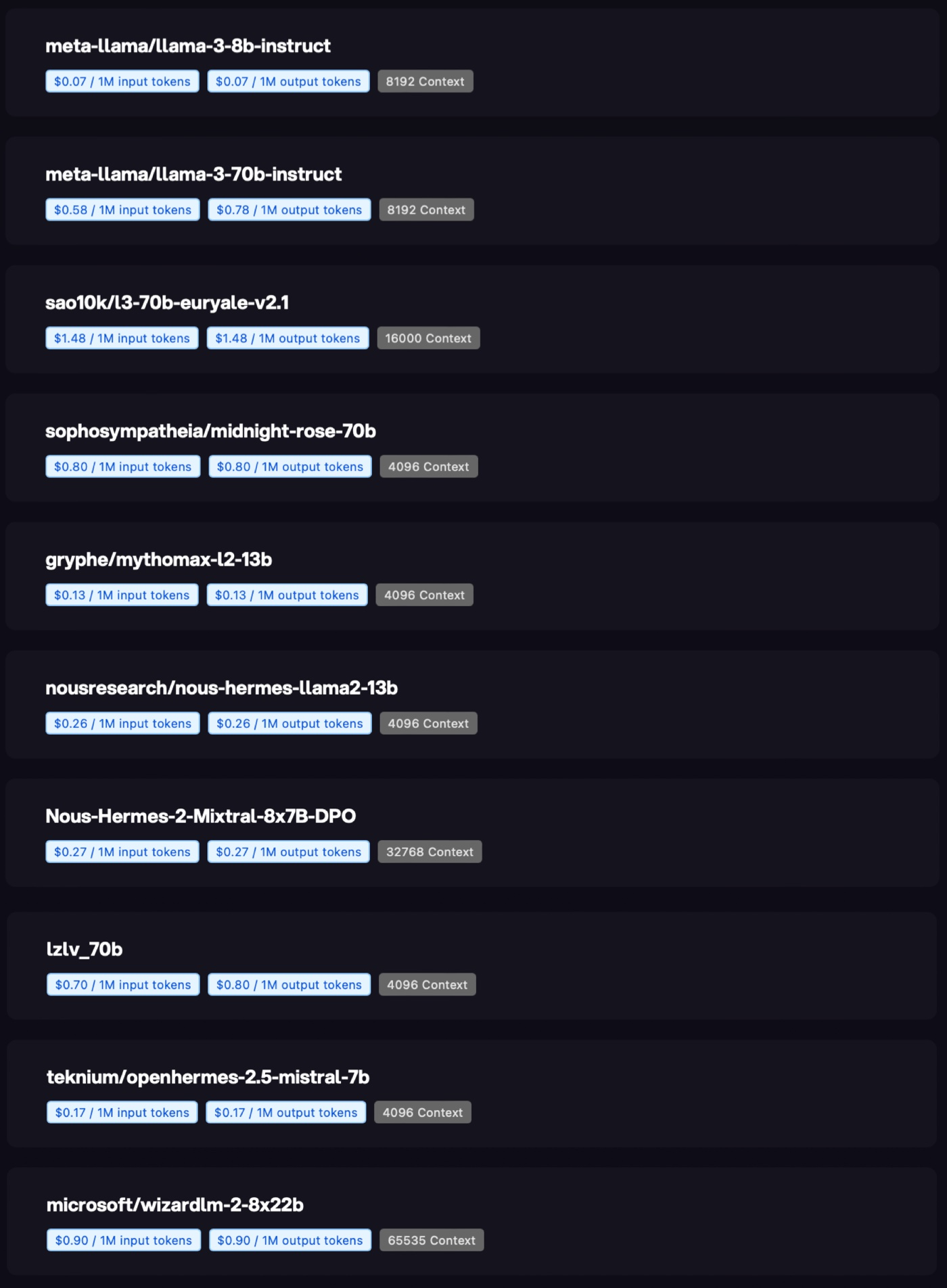Viewport: 947px width, 1288px height.
Task: Select the Nous-Hermes-2-Mixtral-8x7B-DPO title
Action: pyautogui.click(x=200, y=816)
